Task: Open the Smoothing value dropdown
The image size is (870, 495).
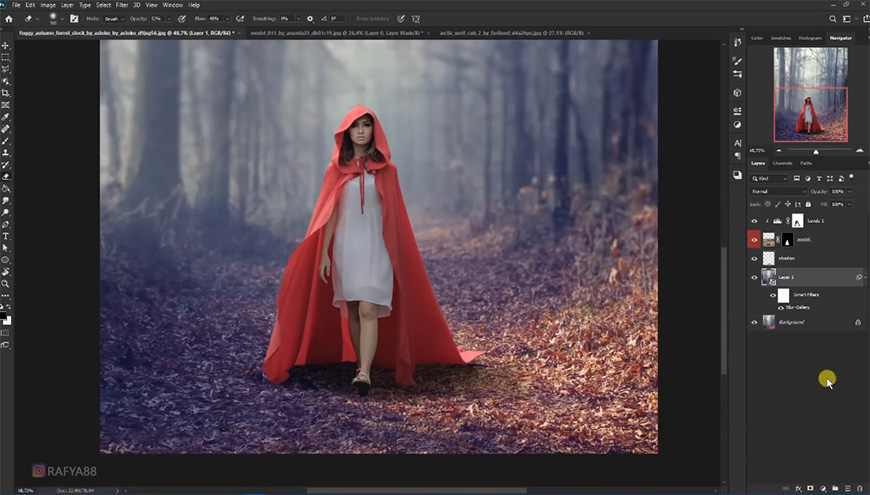Action: tap(298, 19)
